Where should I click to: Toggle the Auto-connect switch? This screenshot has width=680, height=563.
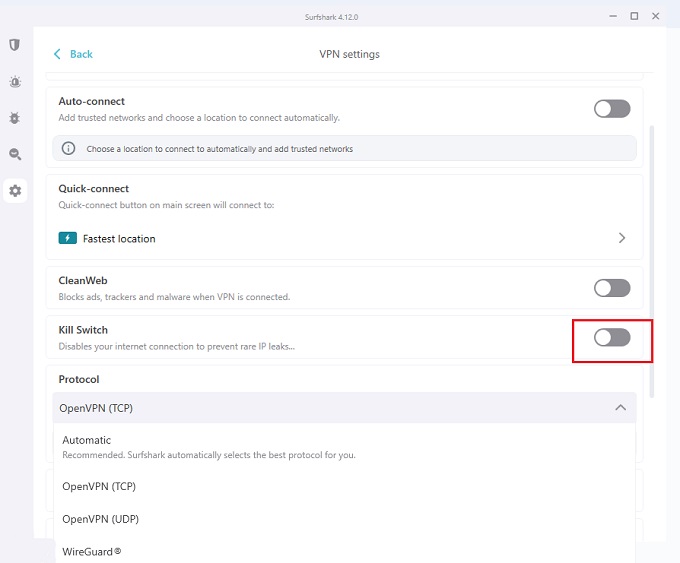(x=612, y=108)
